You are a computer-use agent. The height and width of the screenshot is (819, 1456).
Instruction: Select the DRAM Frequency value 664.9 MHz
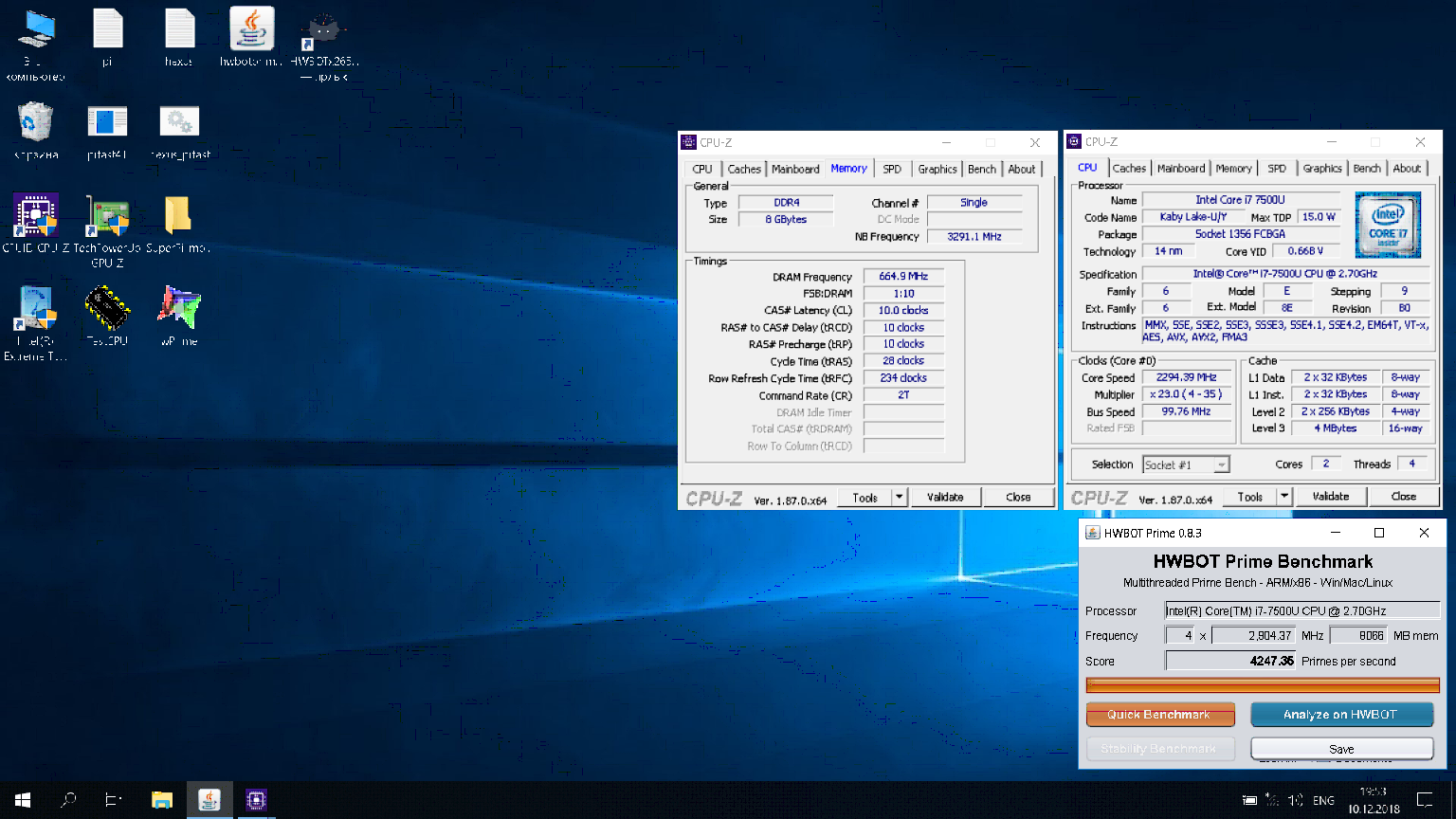pyautogui.click(x=902, y=276)
